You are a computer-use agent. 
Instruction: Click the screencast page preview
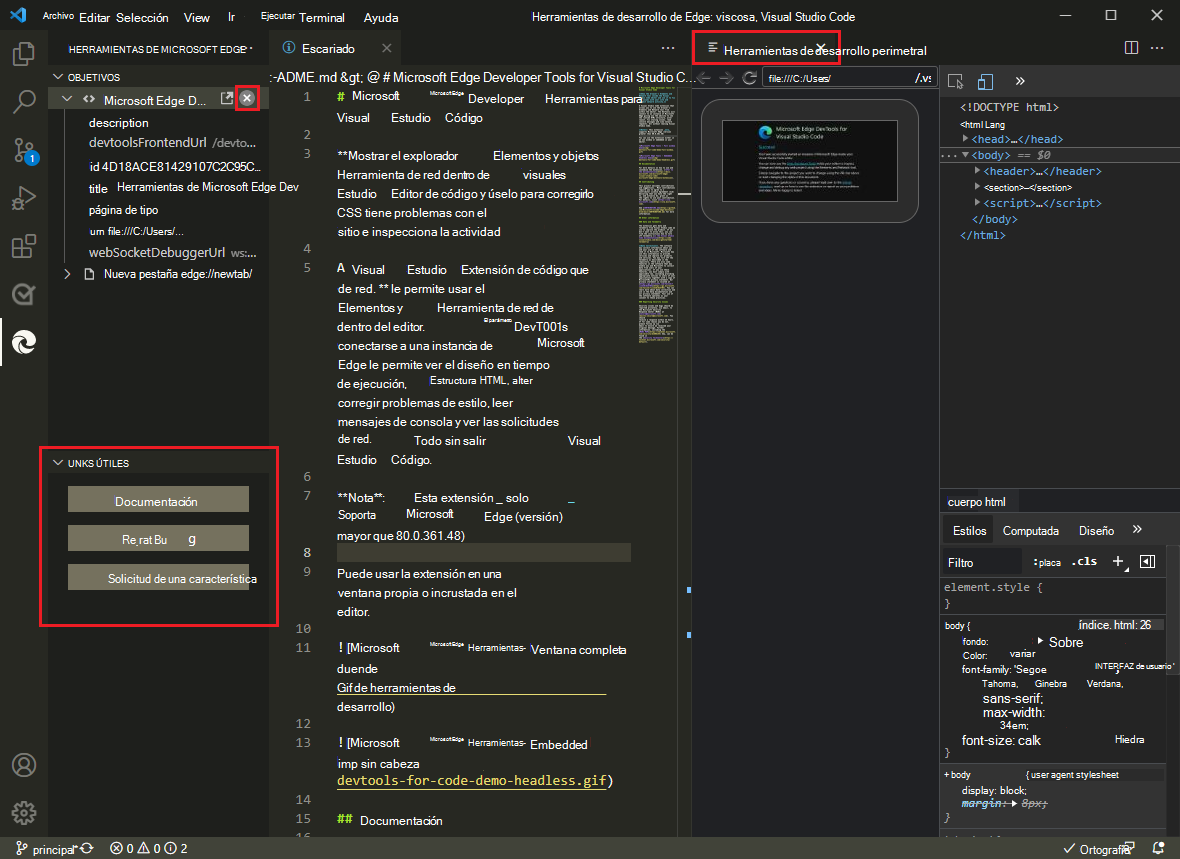[810, 160]
